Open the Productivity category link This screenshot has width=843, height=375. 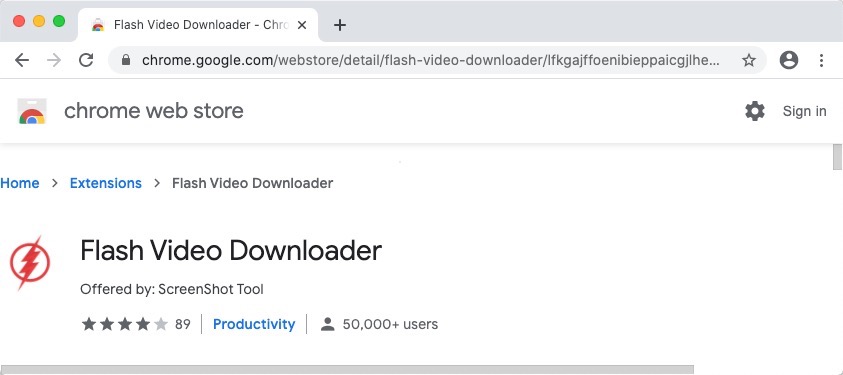[x=254, y=324]
